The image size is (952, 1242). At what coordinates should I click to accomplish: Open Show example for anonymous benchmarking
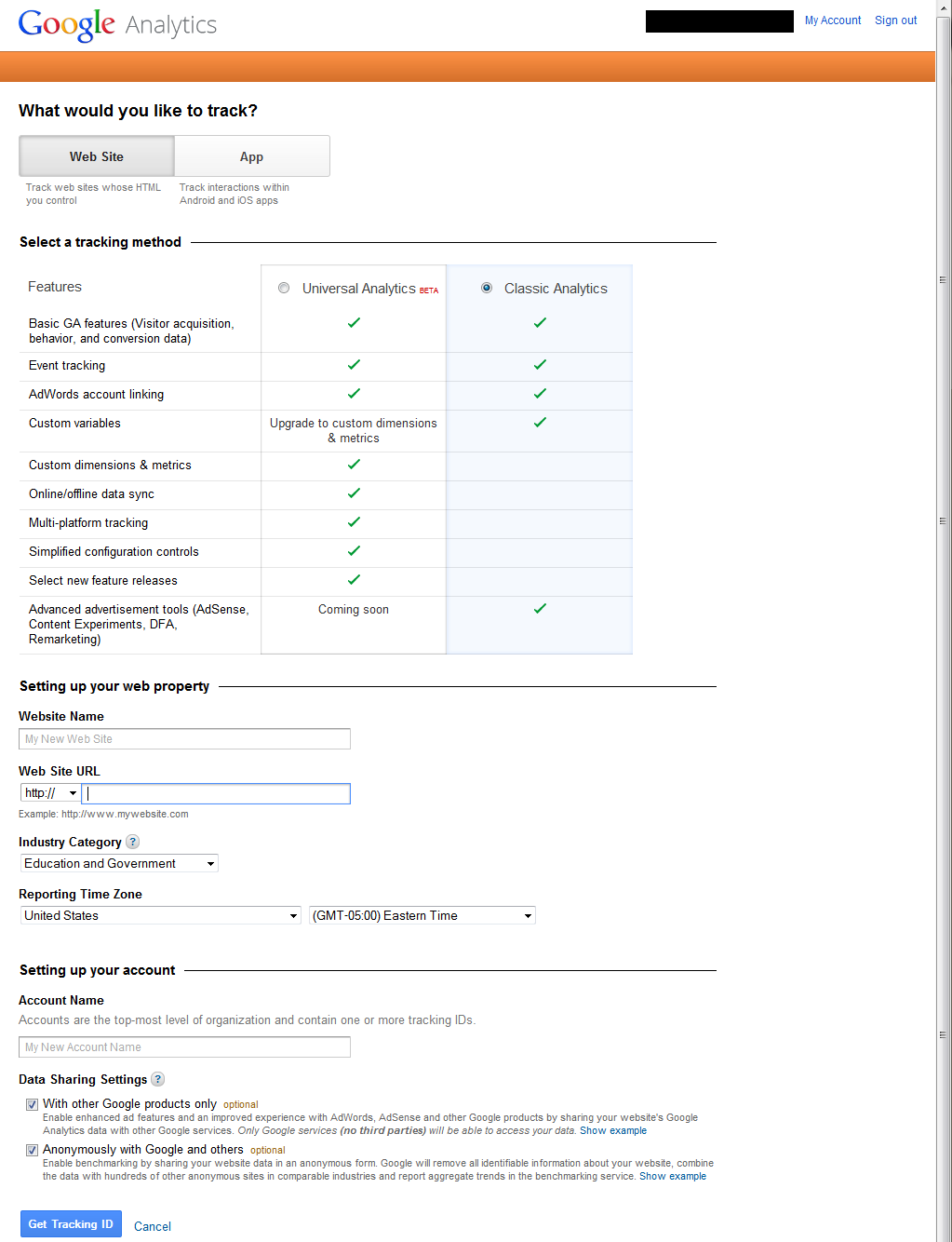pyautogui.click(x=673, y=1176)
